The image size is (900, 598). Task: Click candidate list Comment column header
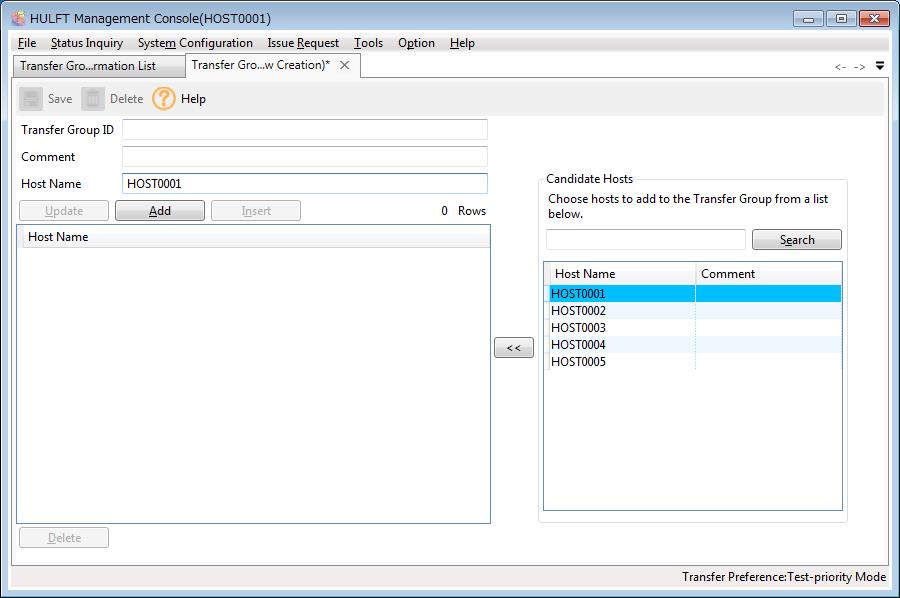[x=769, y=274]
